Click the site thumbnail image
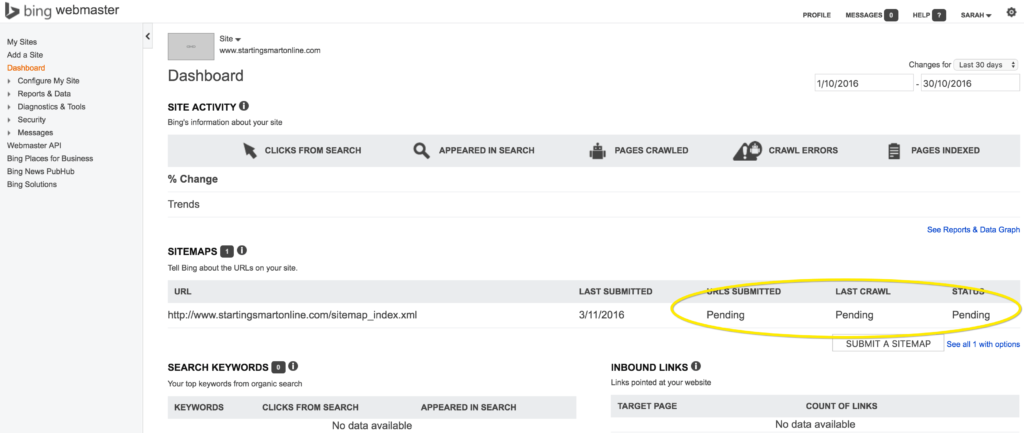 click(191, 46)
